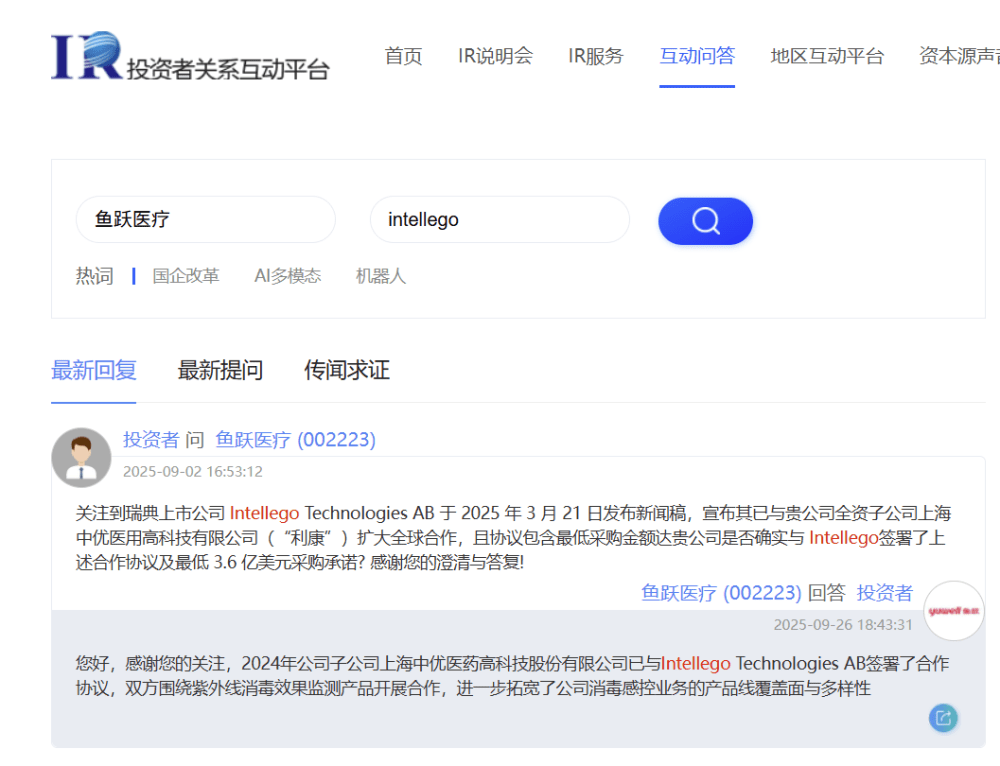Focus the company field containing 鱼跃医疗
Screen dimensions: 1000x766
coord(205,219)
